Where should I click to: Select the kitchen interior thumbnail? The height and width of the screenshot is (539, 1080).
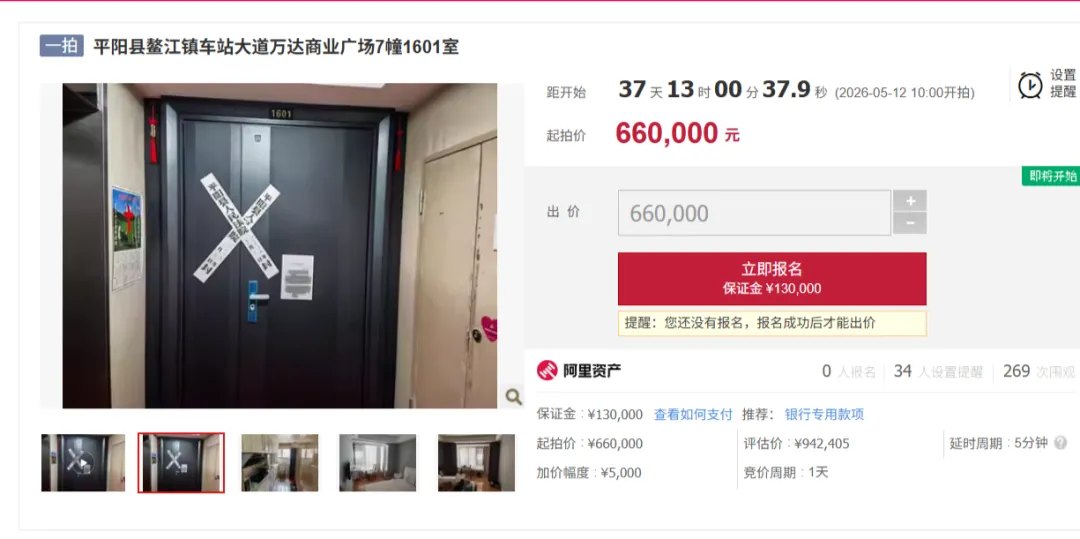point(279,463)
